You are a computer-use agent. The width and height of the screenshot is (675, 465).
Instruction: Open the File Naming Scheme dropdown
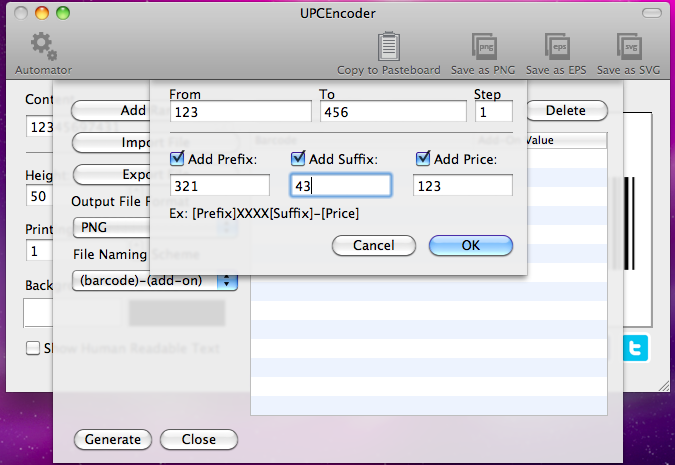tap(155, 281)
